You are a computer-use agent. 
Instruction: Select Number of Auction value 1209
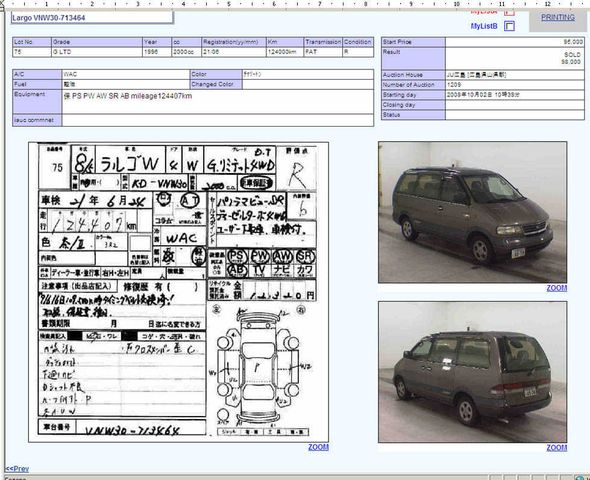coord(454,85)
